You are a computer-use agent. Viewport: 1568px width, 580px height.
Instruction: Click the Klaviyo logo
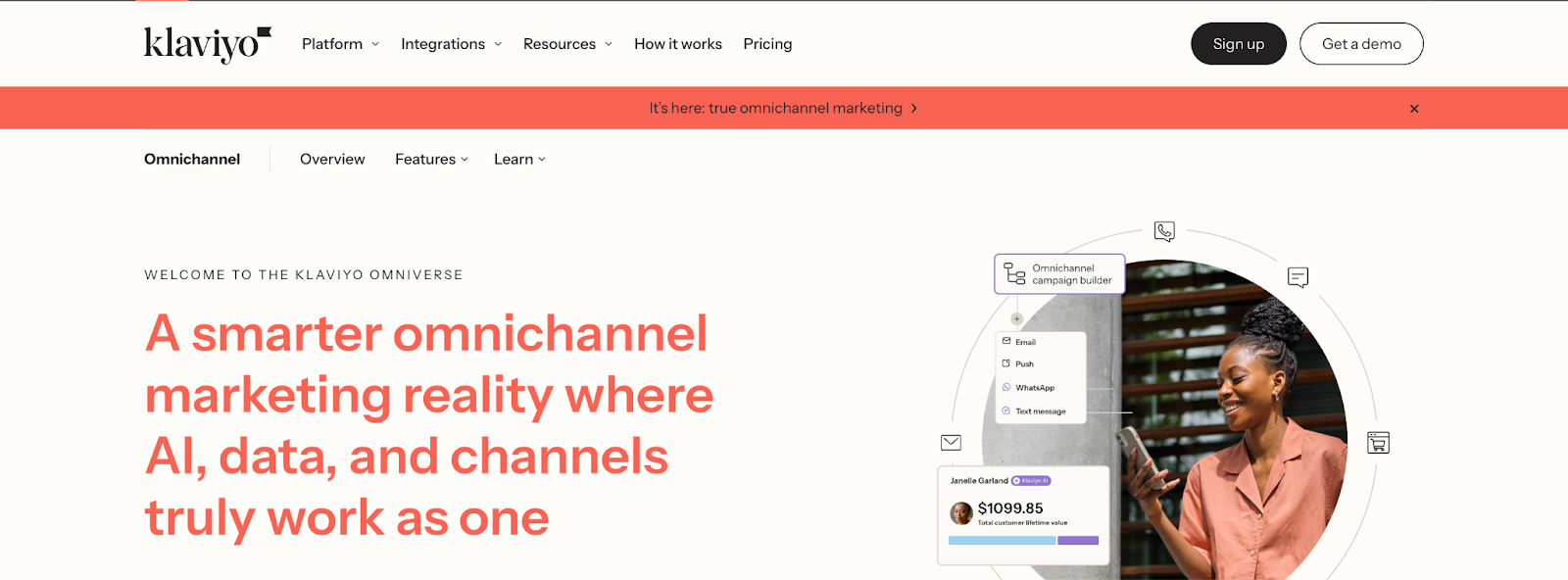tap(207, 44)
